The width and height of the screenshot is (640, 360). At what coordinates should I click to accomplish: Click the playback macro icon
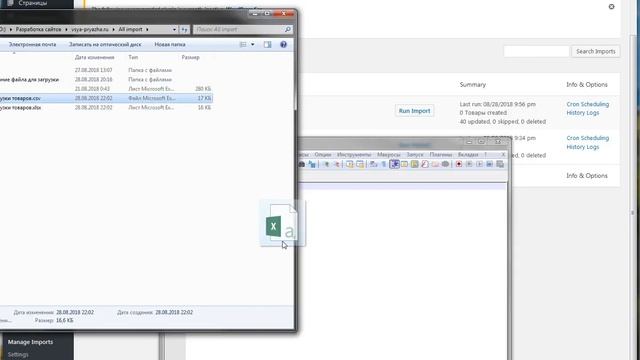pyautogui.click(x=479, y=164)
